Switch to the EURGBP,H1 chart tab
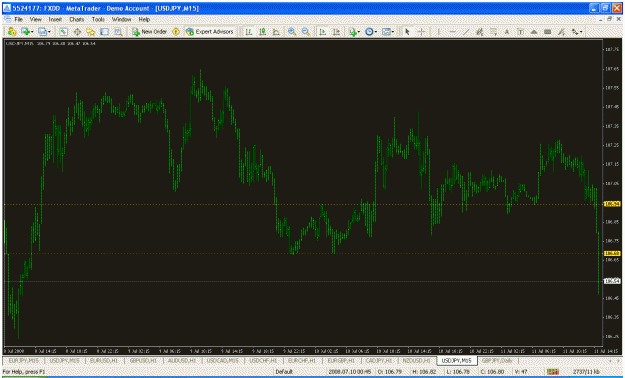 click(x=341, y=360)
